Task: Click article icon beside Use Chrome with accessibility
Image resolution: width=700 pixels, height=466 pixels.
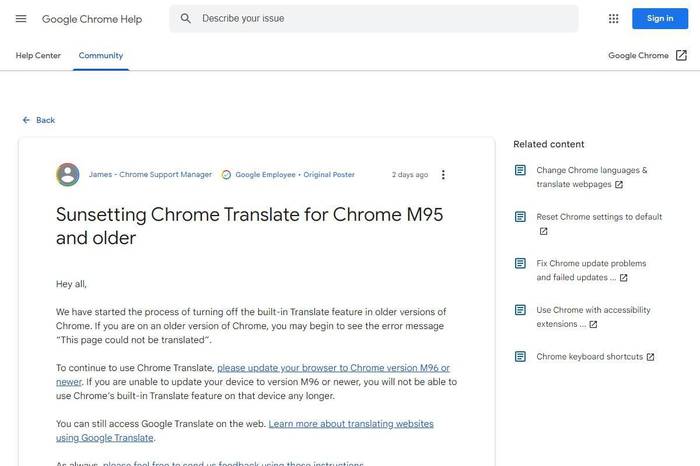Action: tap(520, 310)
